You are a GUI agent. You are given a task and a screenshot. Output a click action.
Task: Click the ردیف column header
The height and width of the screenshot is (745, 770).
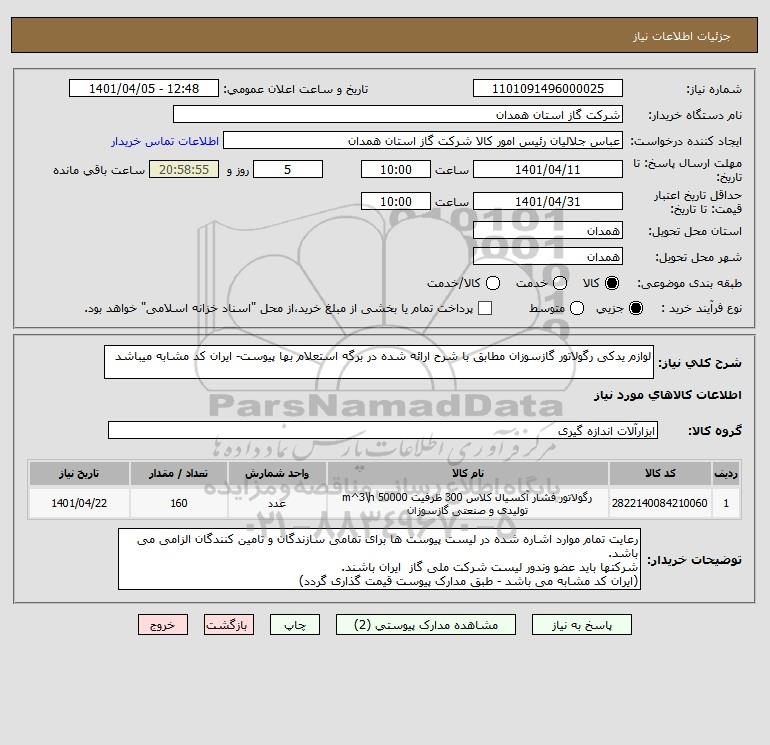pyautogui.click(x=726, y=473)
